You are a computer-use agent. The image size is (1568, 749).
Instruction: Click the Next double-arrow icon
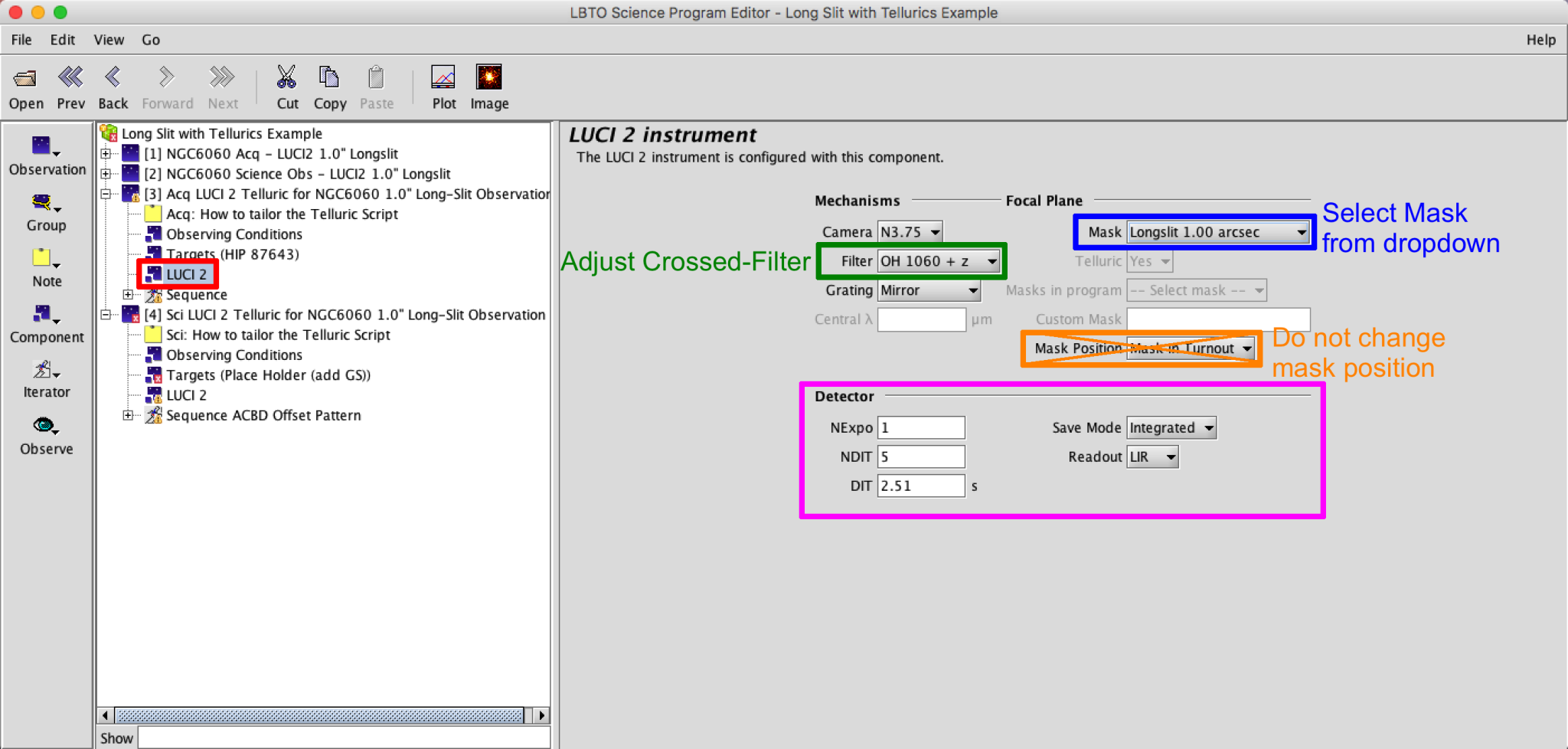(x=222, y=77)
